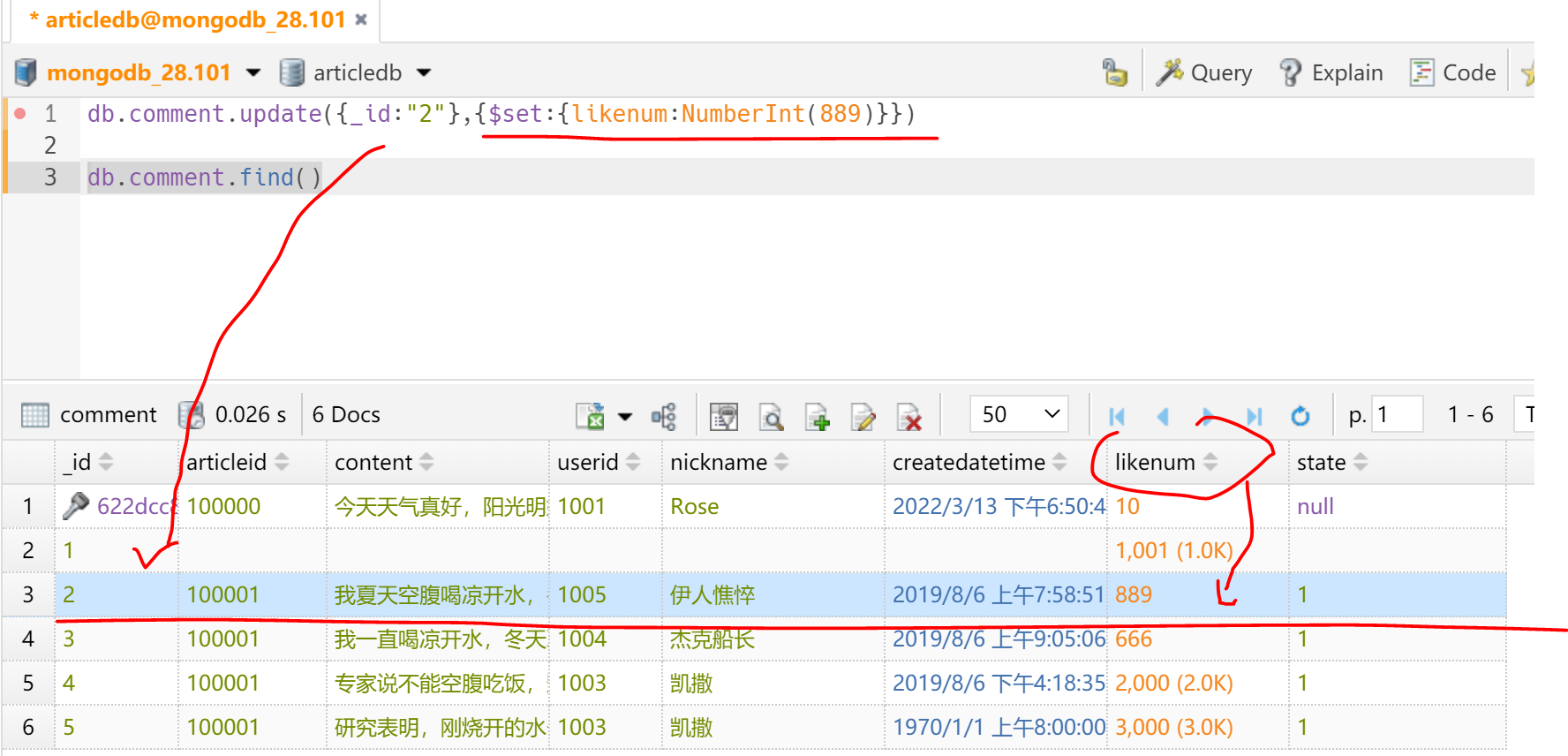Click the page number input field
1568x756 pixels.
click(1397, 414)
